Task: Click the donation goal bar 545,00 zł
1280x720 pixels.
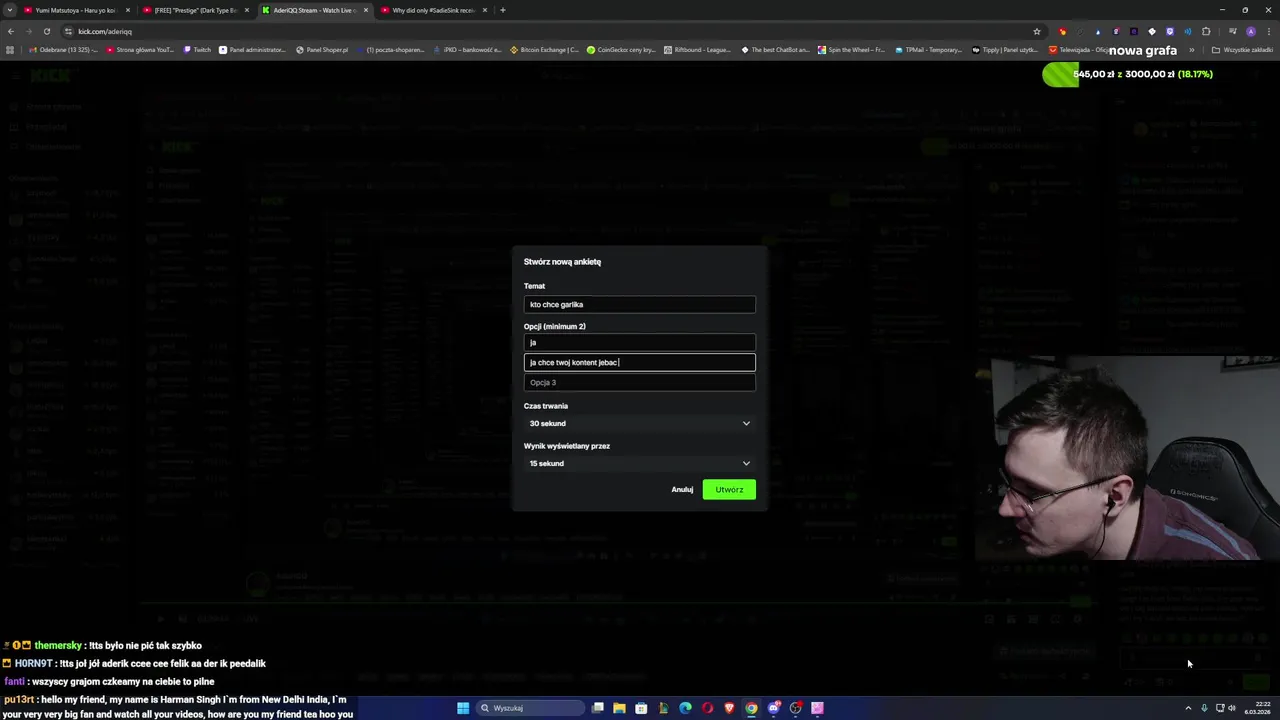Action: 1127,74
